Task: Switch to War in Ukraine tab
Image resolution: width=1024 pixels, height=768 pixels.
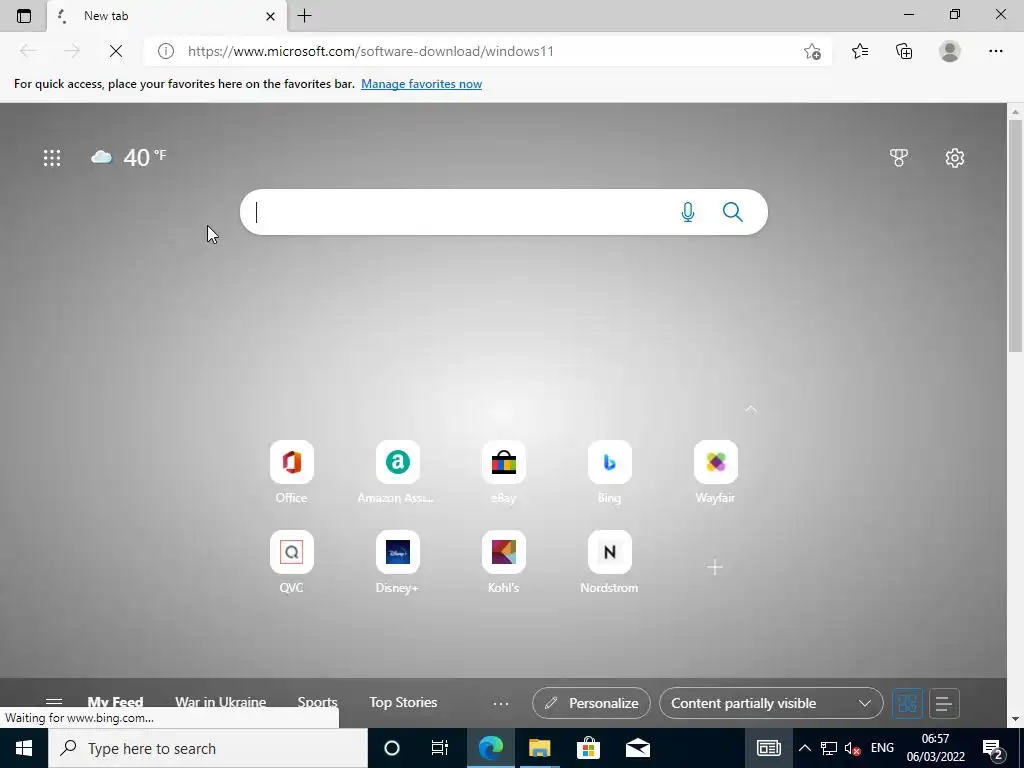Action: coord(221,702)
